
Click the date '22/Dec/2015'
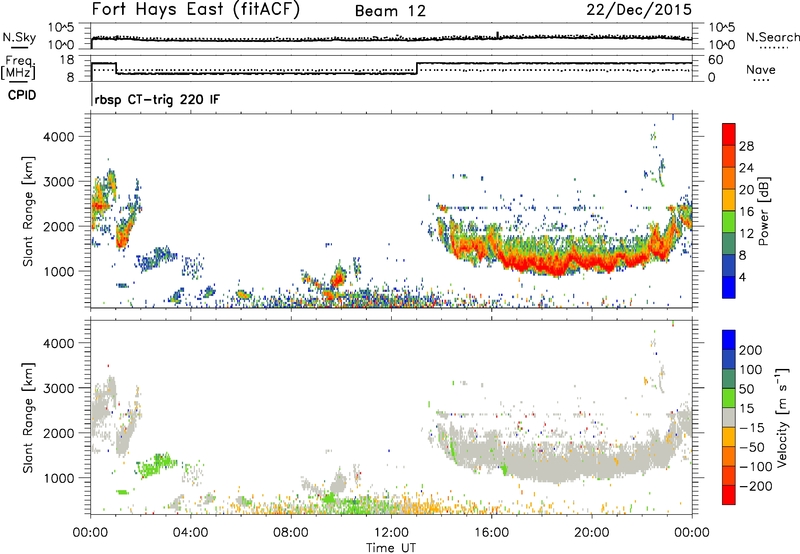point(639,10)
